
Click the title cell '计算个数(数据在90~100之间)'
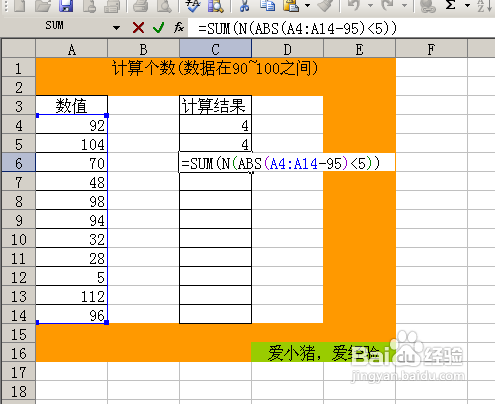[215, 68]
